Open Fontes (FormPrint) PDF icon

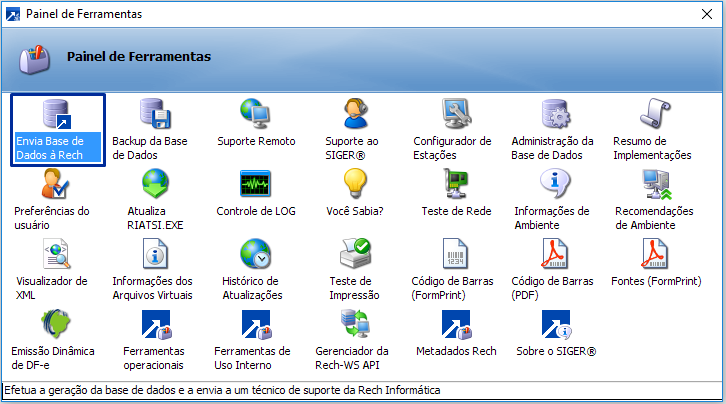pos(655,254)
